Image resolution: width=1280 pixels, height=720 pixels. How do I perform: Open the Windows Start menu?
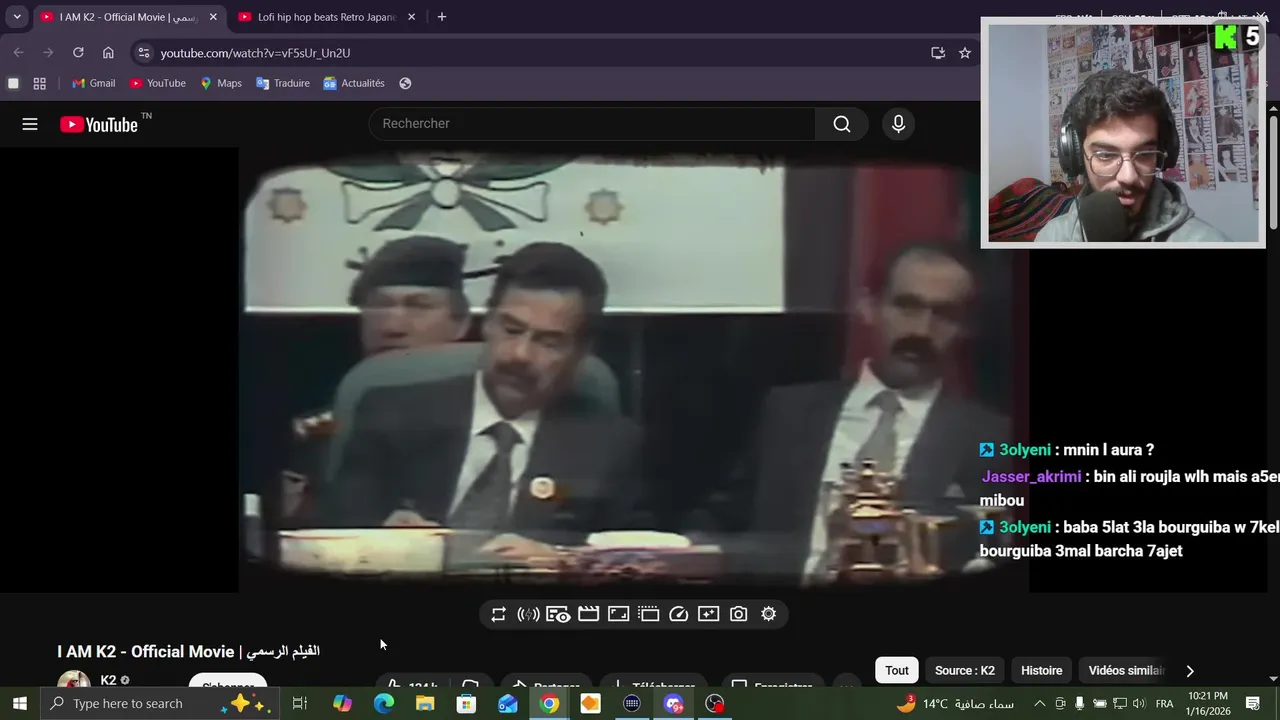[x=19, y=704]
